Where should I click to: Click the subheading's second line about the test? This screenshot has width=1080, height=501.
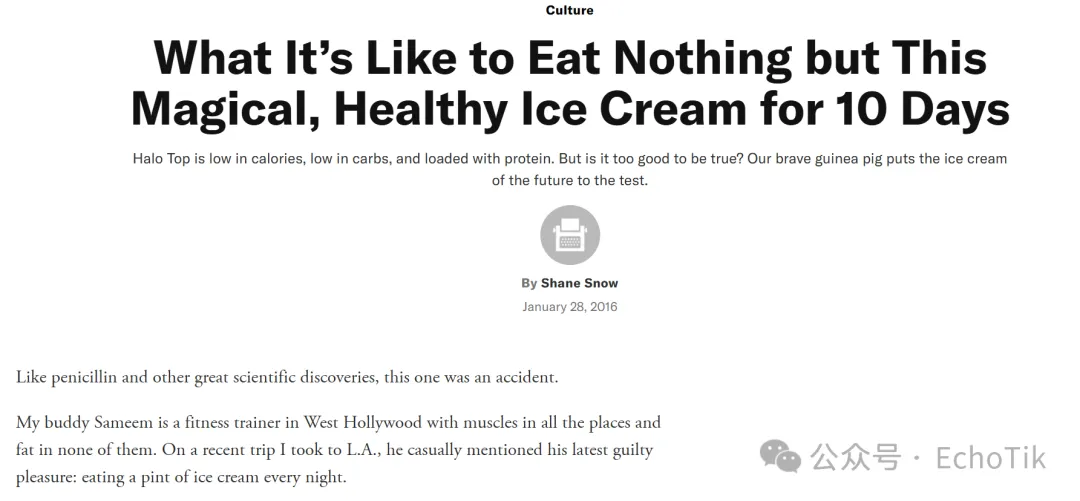[x=569, y=181]
